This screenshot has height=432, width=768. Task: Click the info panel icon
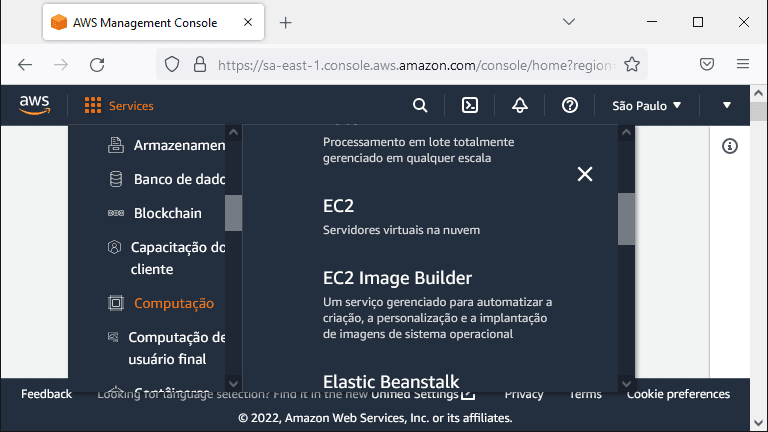[x=730, y=146]
